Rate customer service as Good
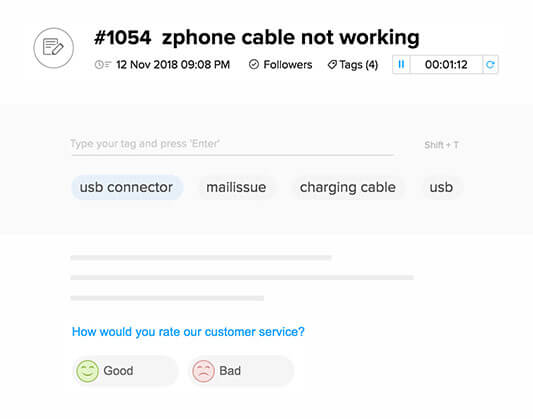This screenshot has height=419, width=533. coord(125,371)
